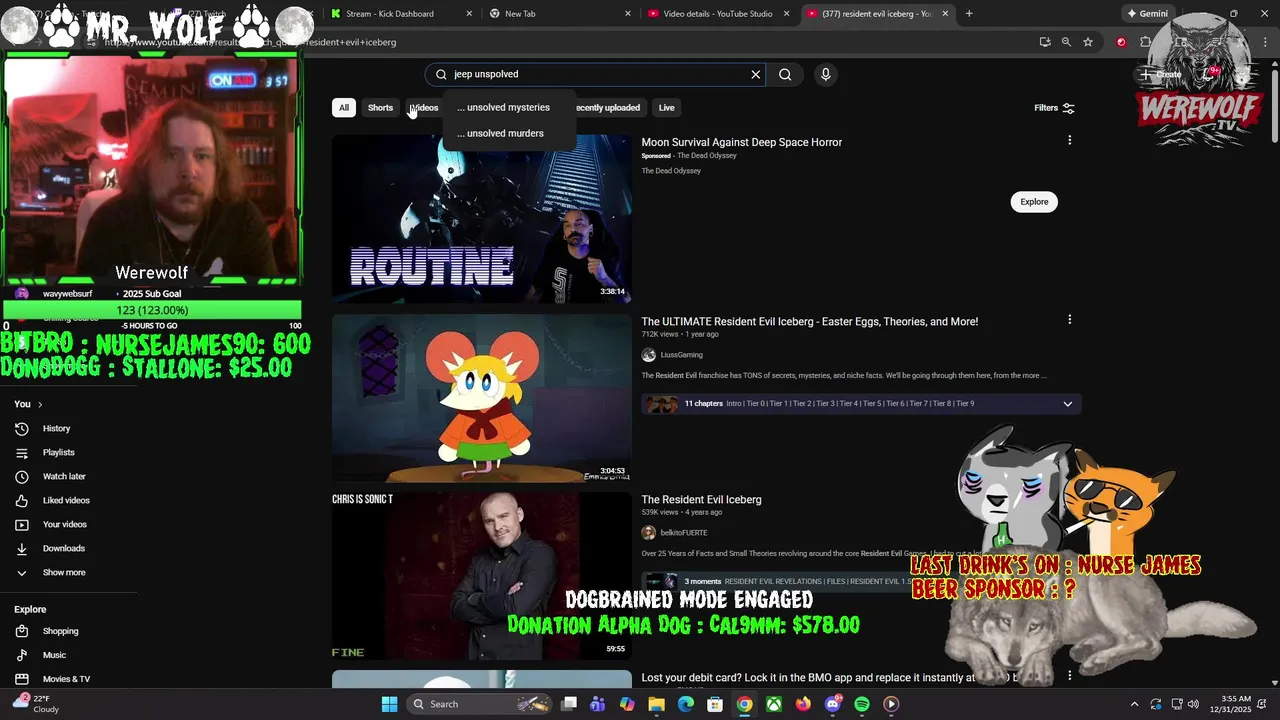Open the weather widget showing 22°F Cloudy
Image resolution: width=1280 pixels, height=720 pixels.
[35, 704]
